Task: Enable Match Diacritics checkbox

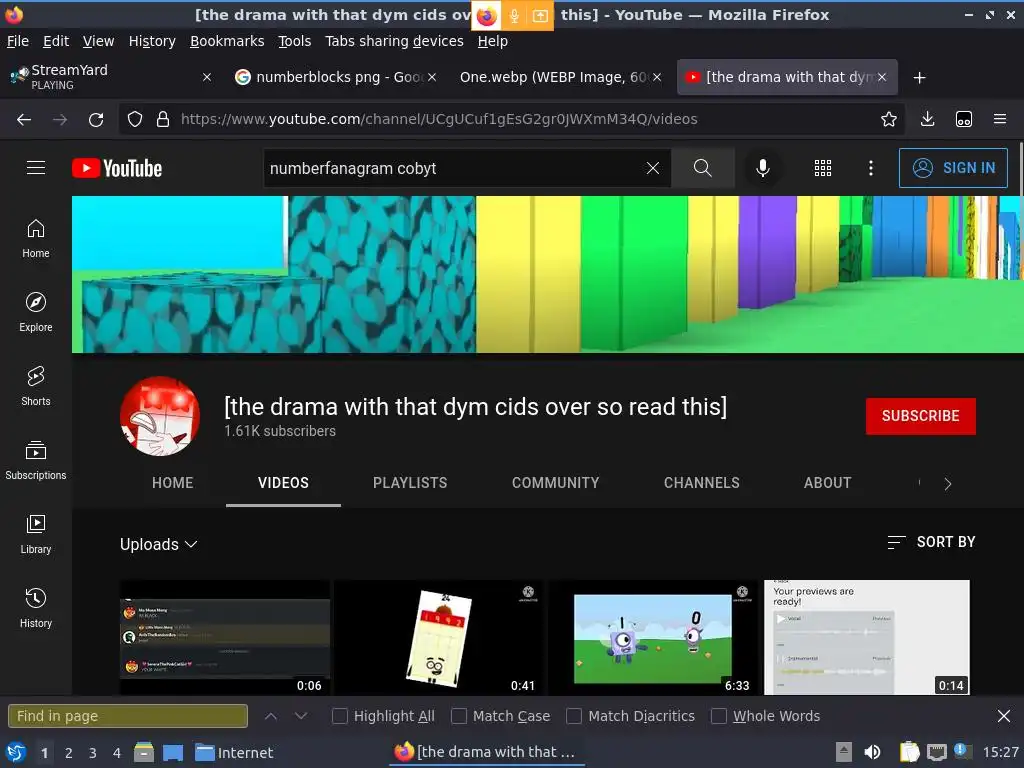Action: pos(574,716)
